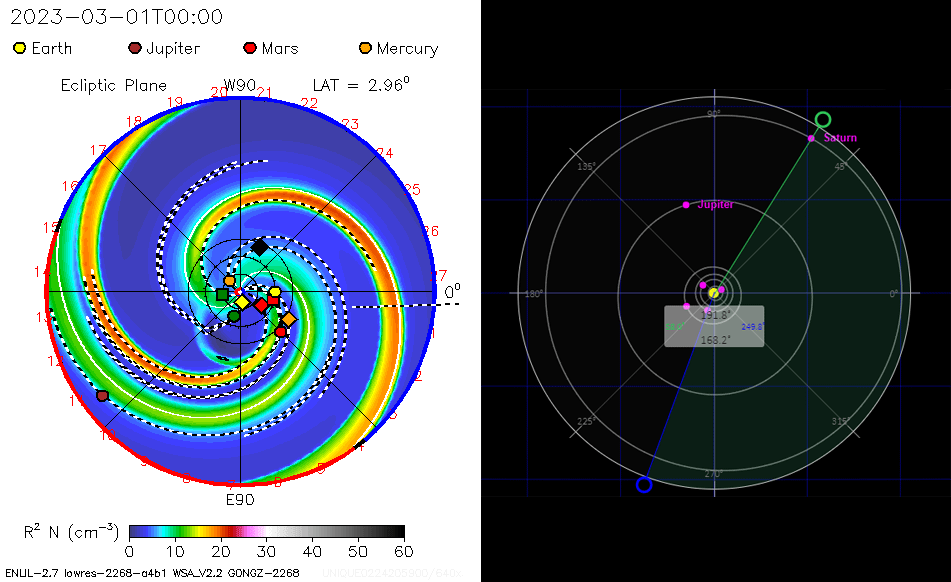Click the brown Jupiter legend marker
This screenshot has width=951, height=582.
coord(135,48)
